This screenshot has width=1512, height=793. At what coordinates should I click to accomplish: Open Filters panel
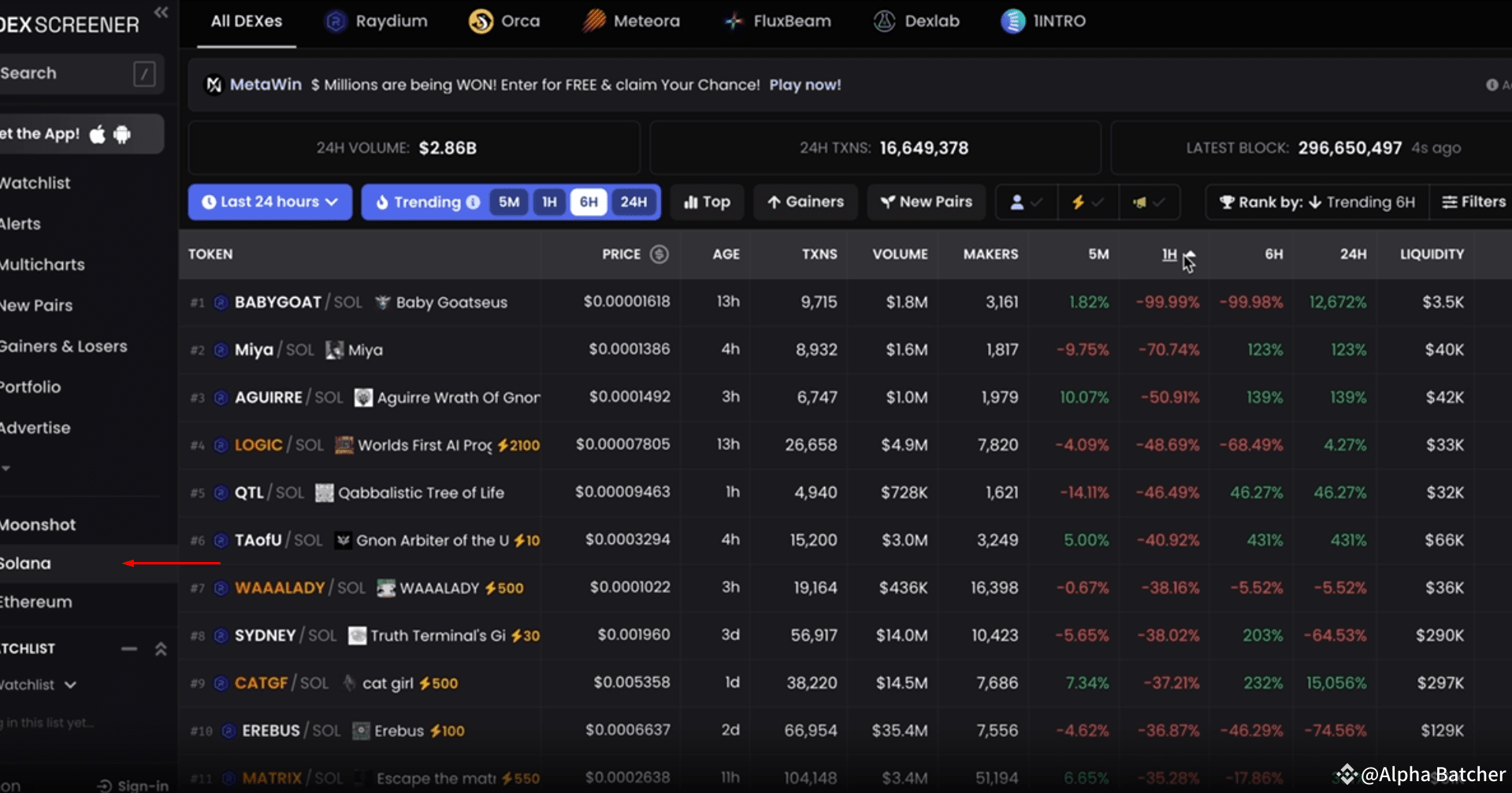tap(1473, 203)
